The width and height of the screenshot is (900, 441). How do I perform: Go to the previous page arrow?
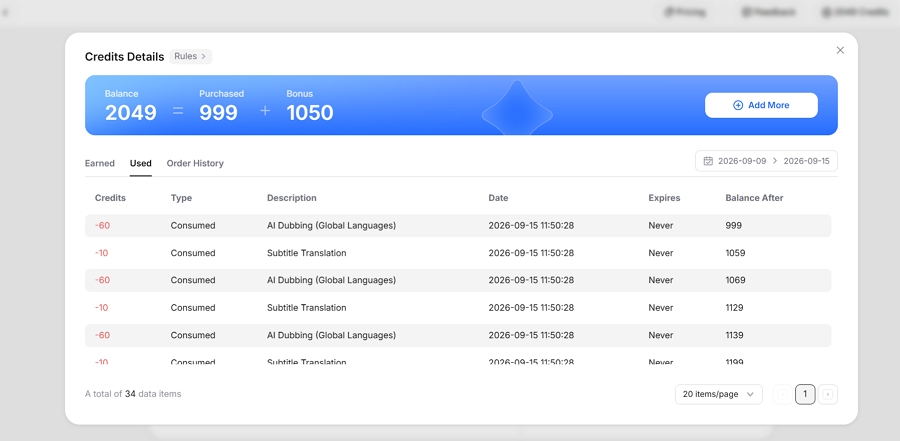782,394
